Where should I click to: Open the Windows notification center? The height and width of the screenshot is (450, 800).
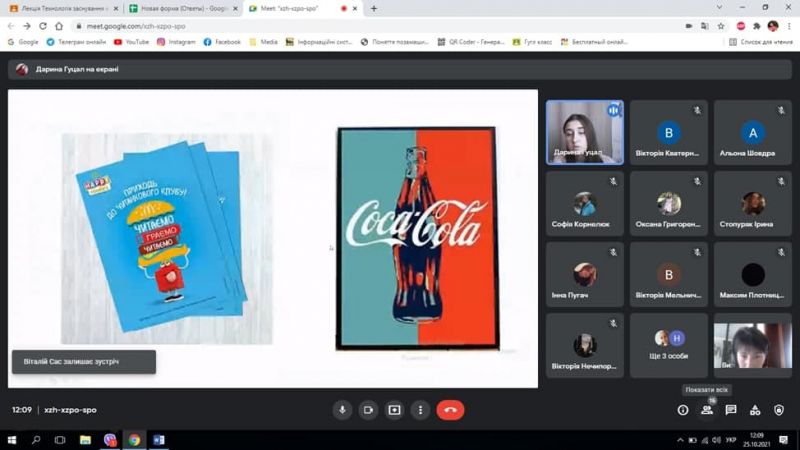[x=784, y=440]
